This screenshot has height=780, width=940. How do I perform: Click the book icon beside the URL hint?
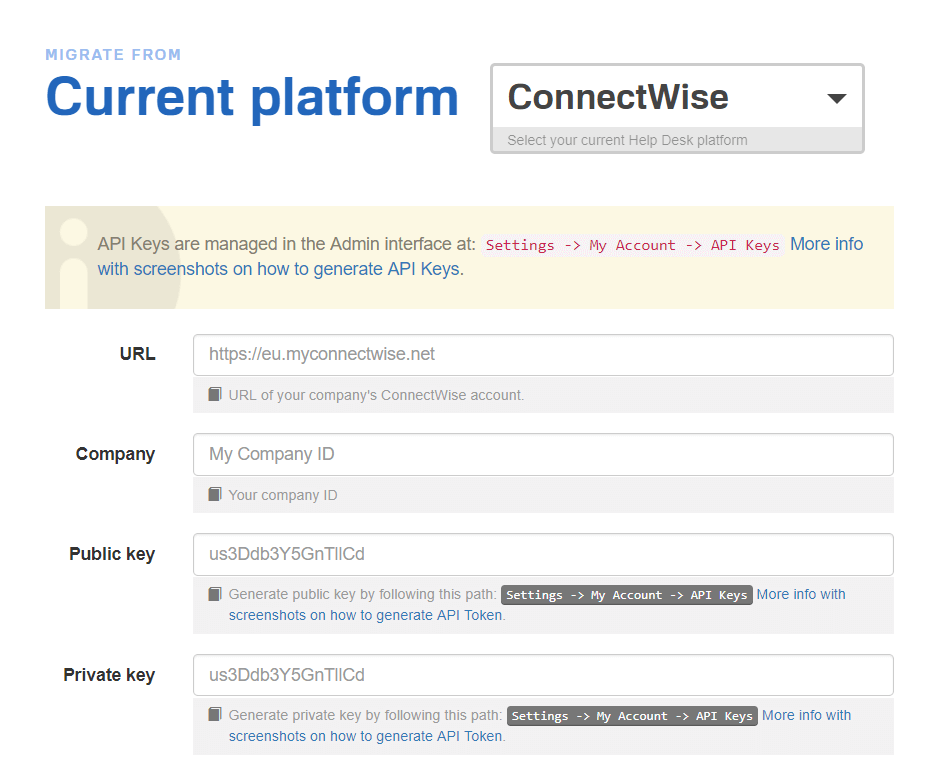[x=215, y=394]
